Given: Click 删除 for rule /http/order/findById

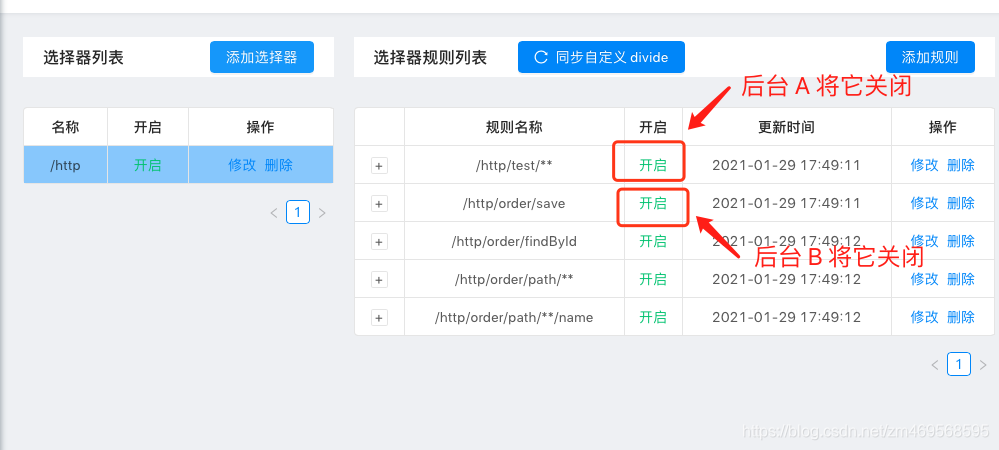Looking at the screenshot, I should tap(961, 241).
